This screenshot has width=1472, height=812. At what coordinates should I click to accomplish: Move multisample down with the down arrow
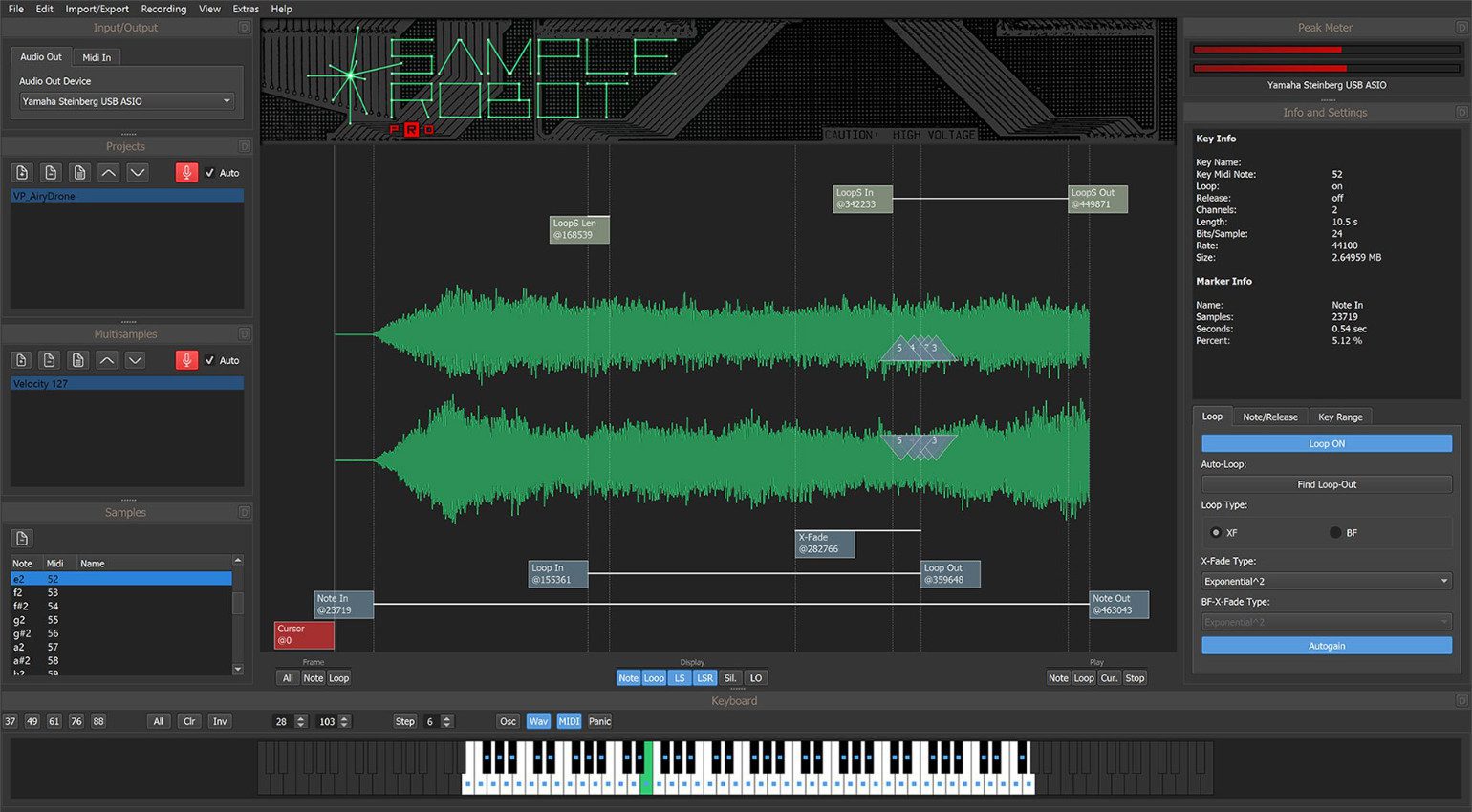click(136, 360)
